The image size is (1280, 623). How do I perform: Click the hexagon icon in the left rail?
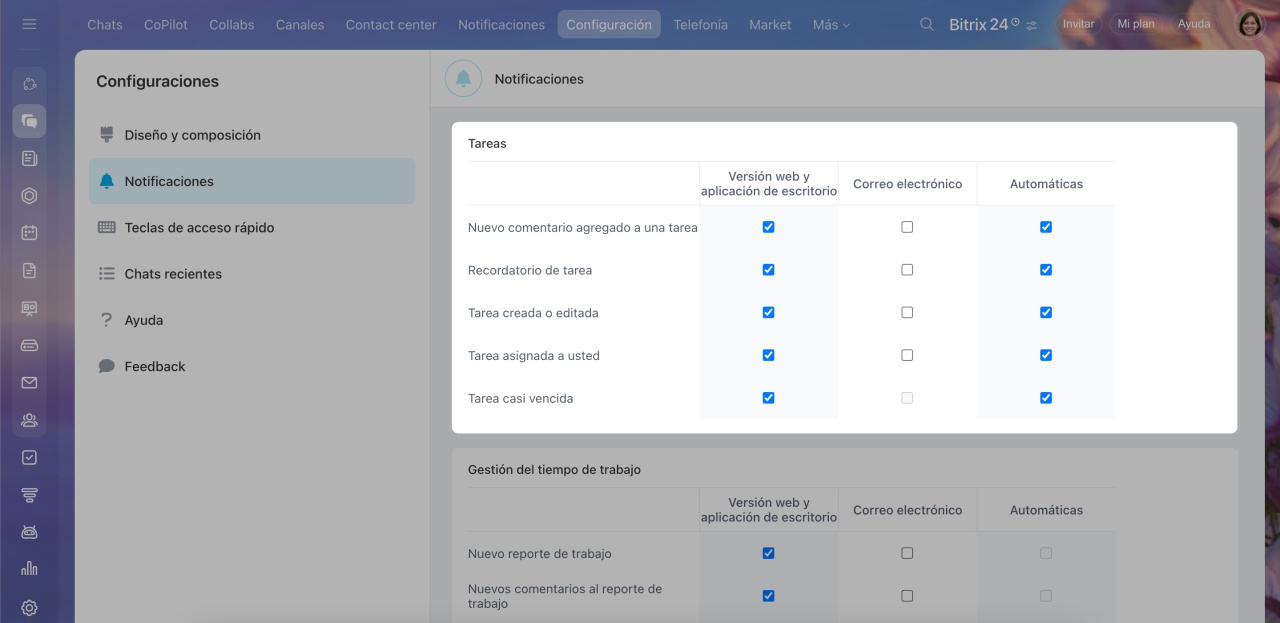click(x=29, y=196)
